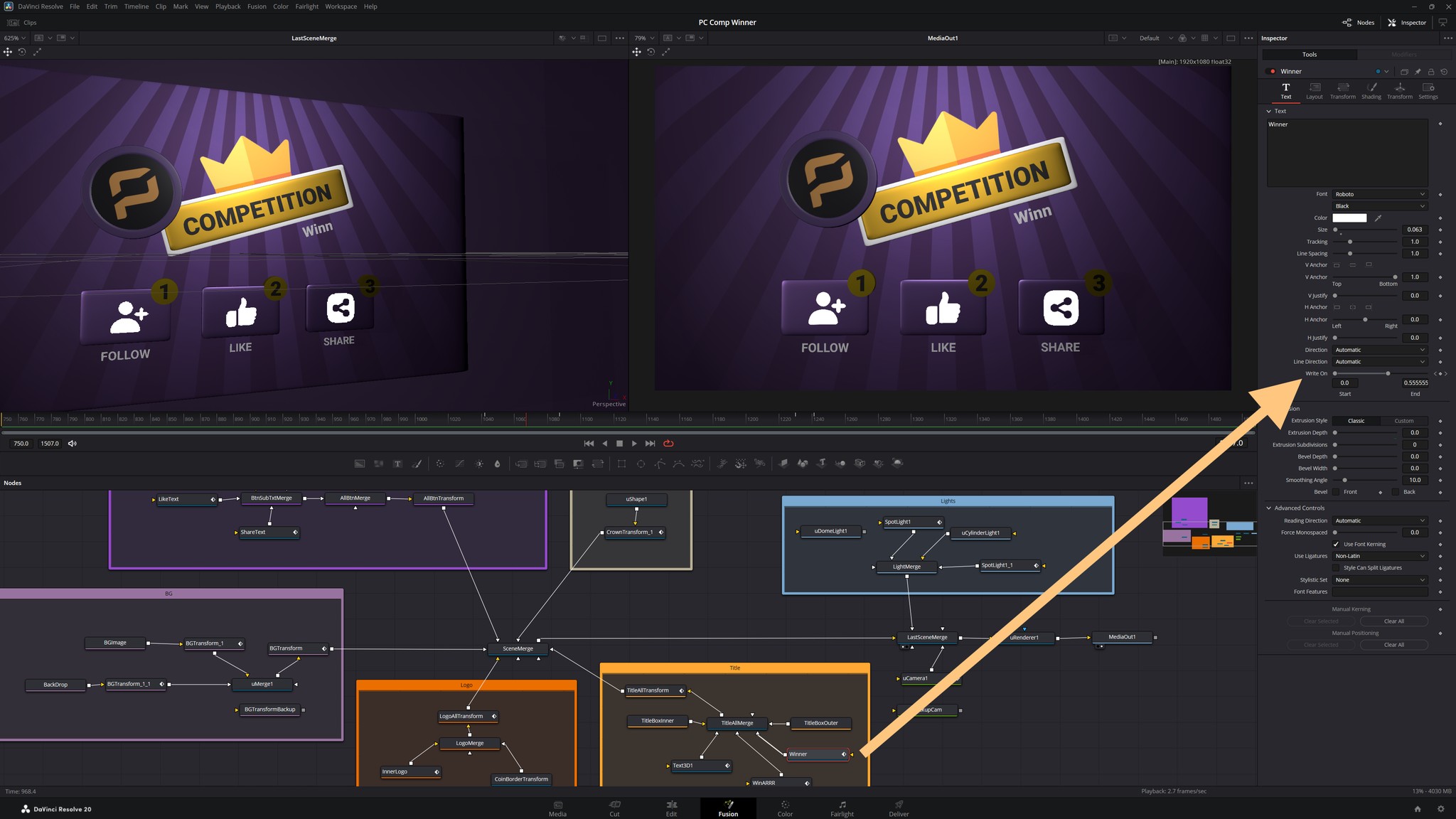1456x819 pixels.
Task: Pin the Winner tool in Inspector
Action: pyautogui.click(x=1418, y=72)
